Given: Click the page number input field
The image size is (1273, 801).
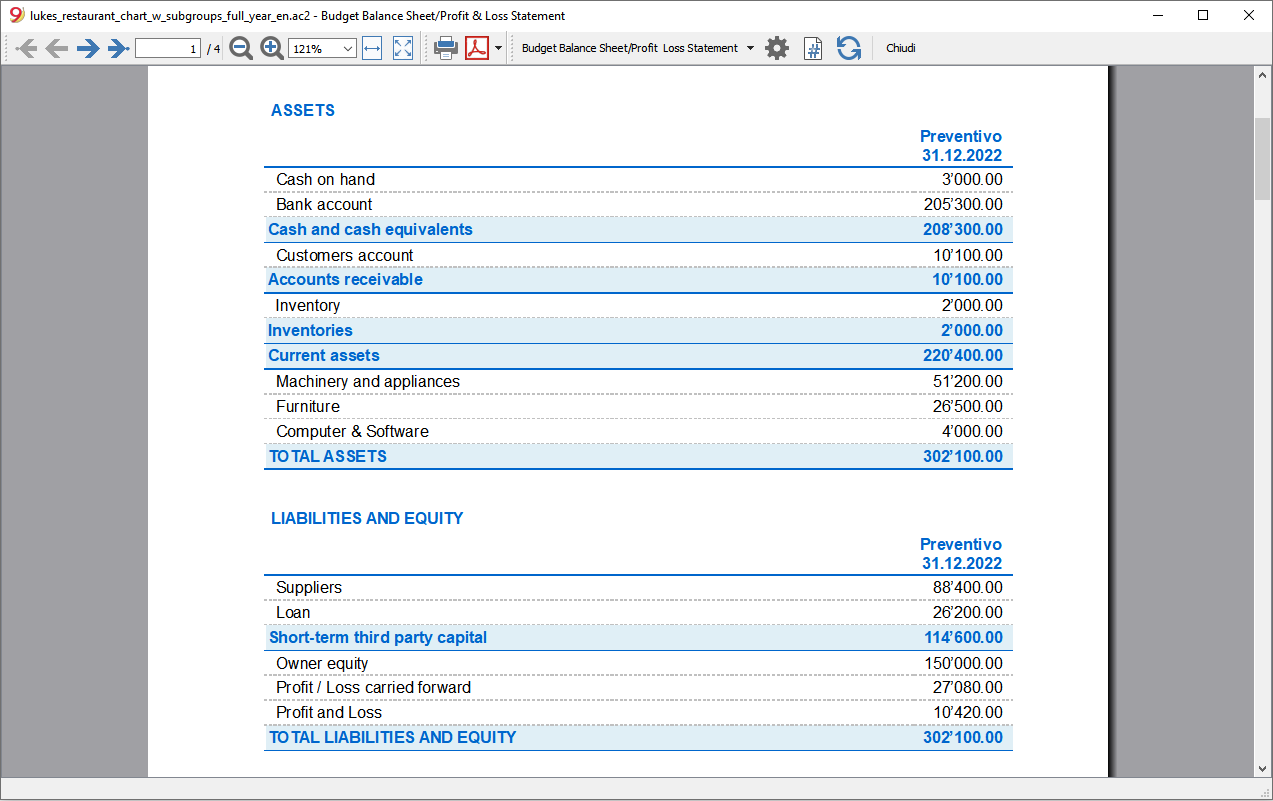Looking at the screenshot, I should click(168, 48).
